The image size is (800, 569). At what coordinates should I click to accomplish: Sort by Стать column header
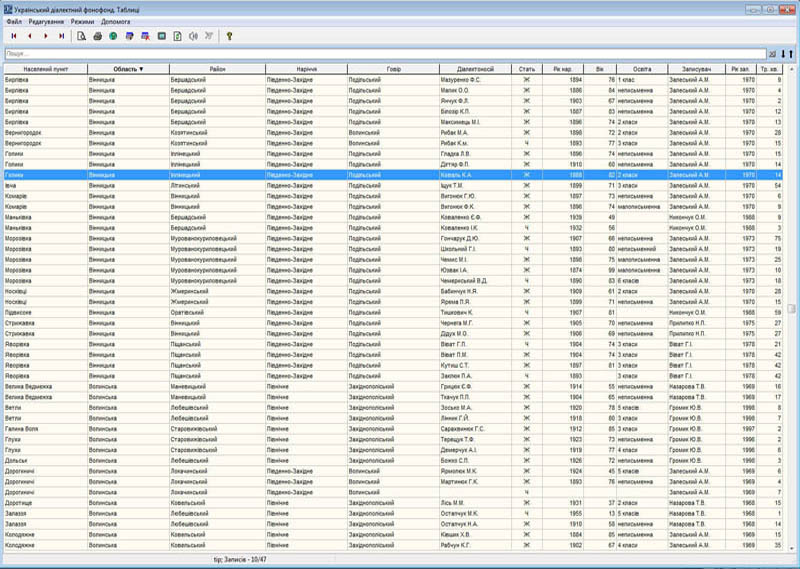point(527,69)
